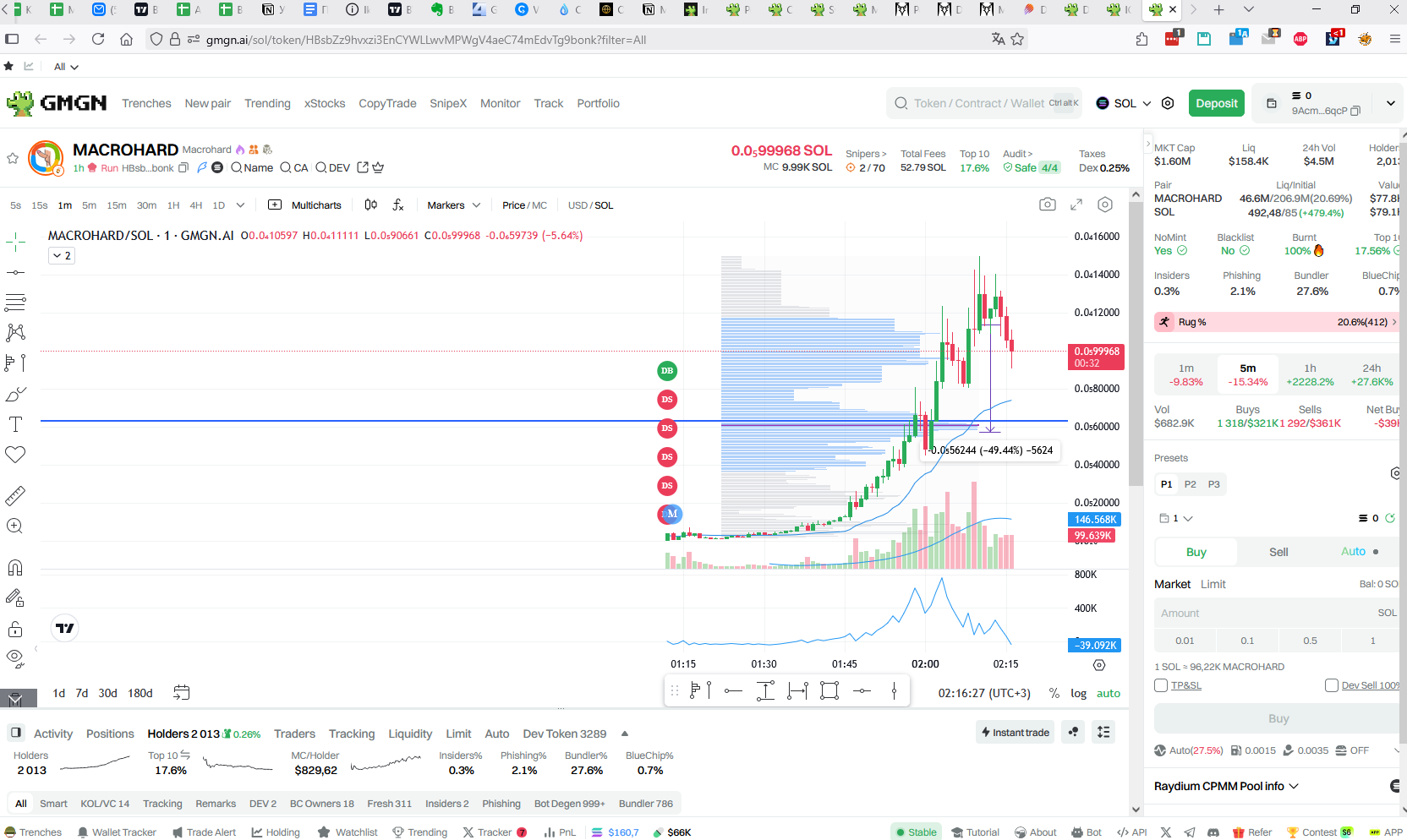This screenshot has height=840, width=1407.
Task: Activate the zoom in tool
Action: pos(15,526)
